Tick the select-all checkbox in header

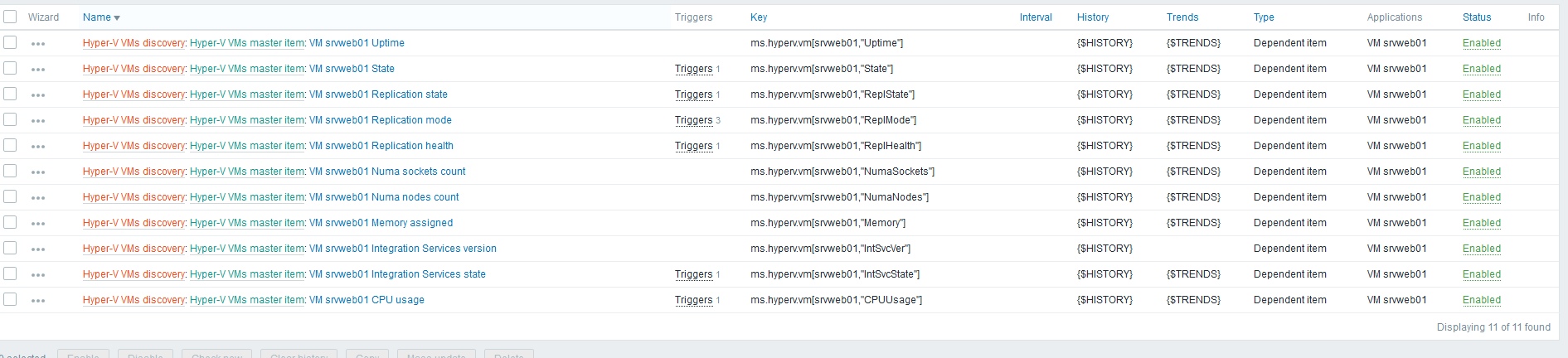click(10, 17)
